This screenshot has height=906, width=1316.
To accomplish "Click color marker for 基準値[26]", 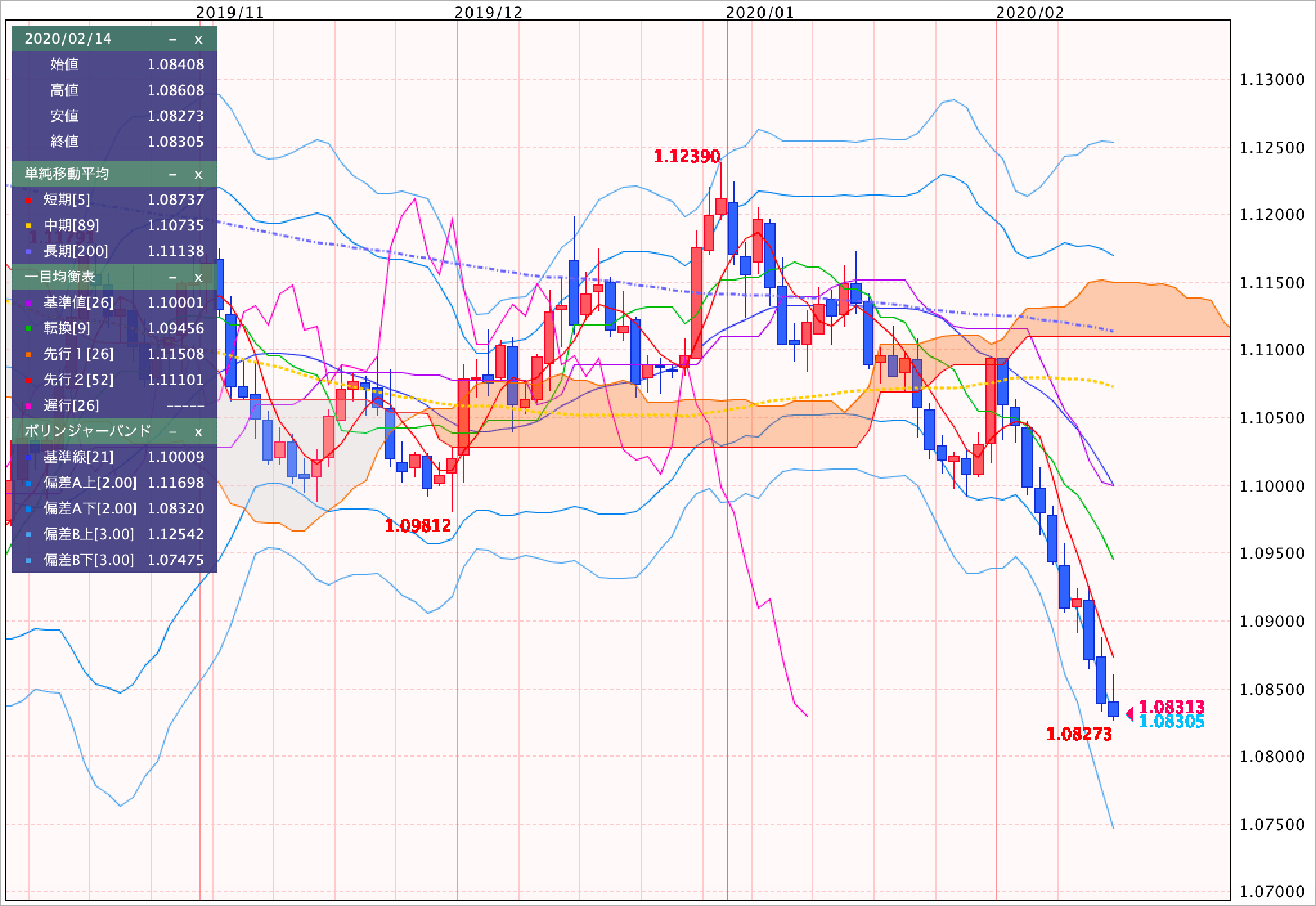I will tap(28, 303).
